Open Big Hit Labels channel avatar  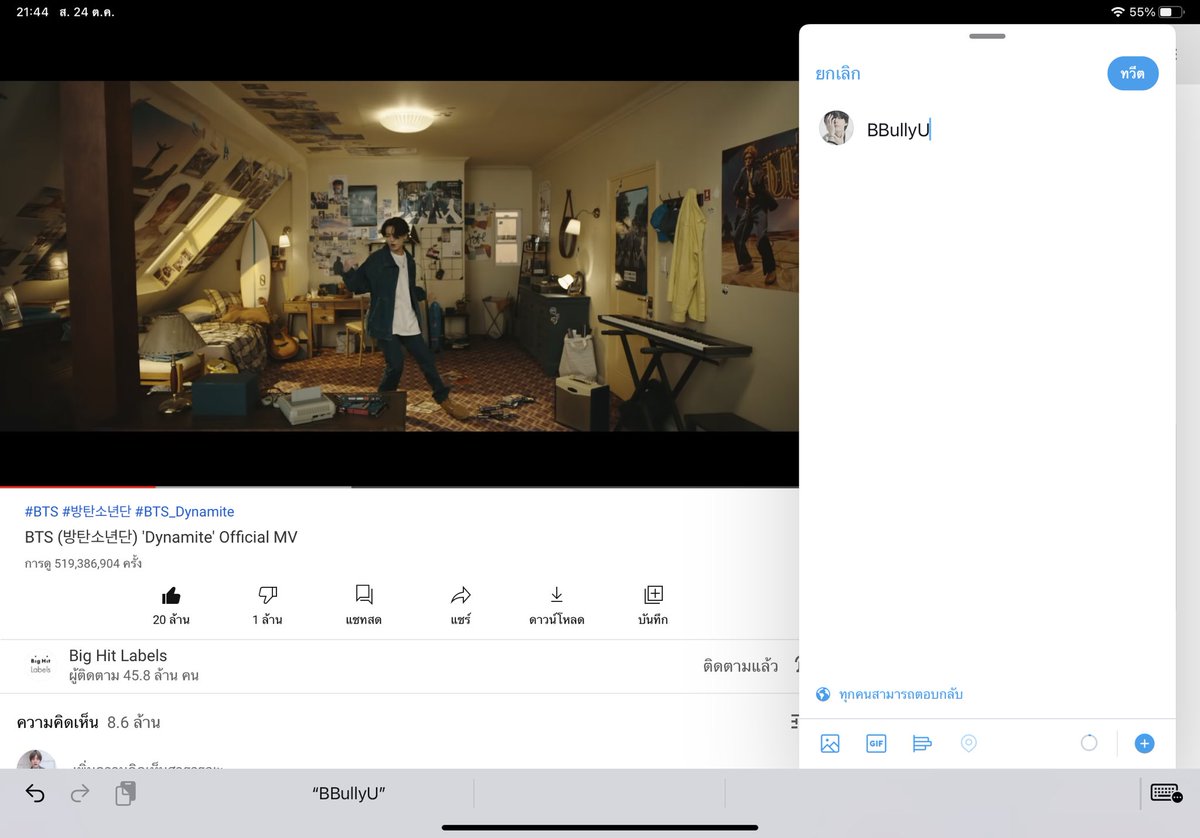(x=41, y=665)
